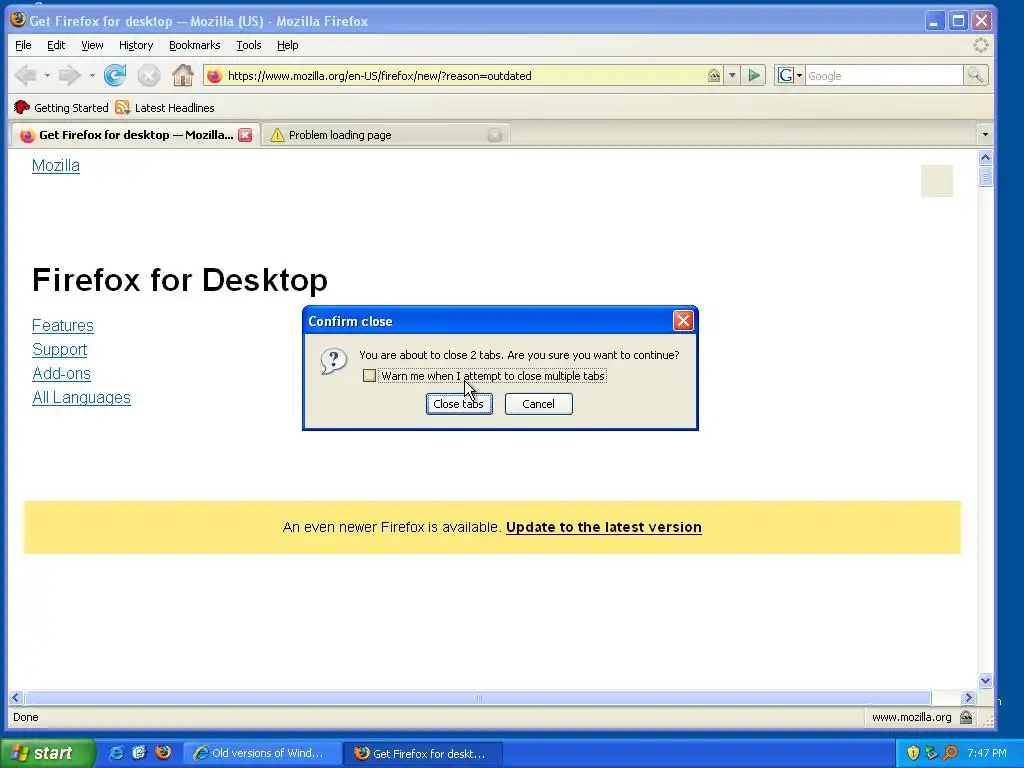Click the horizontal scrollbar right arrow

click(x=968, y=697)
